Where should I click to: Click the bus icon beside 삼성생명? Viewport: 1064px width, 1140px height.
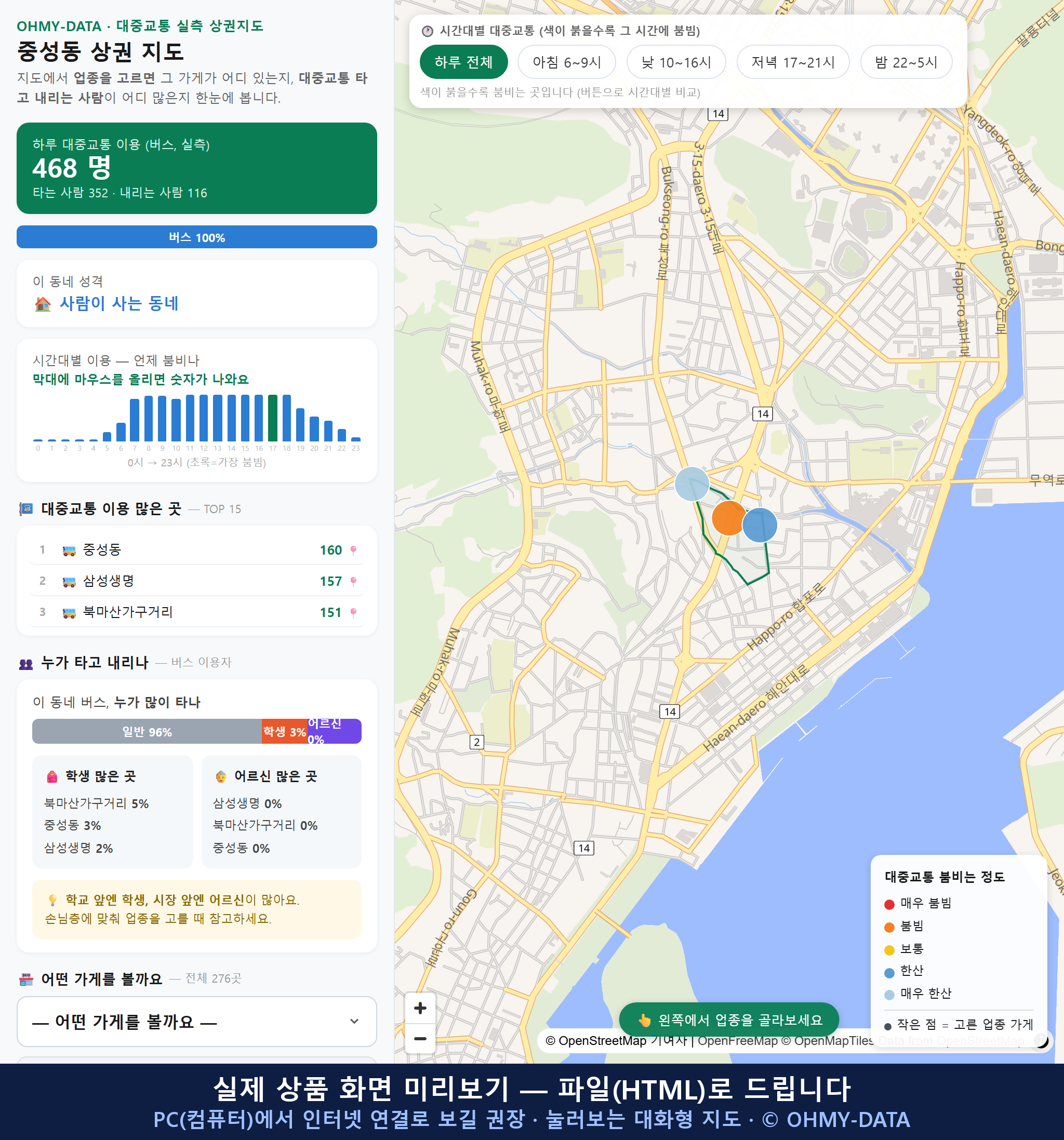click(69, 582)
